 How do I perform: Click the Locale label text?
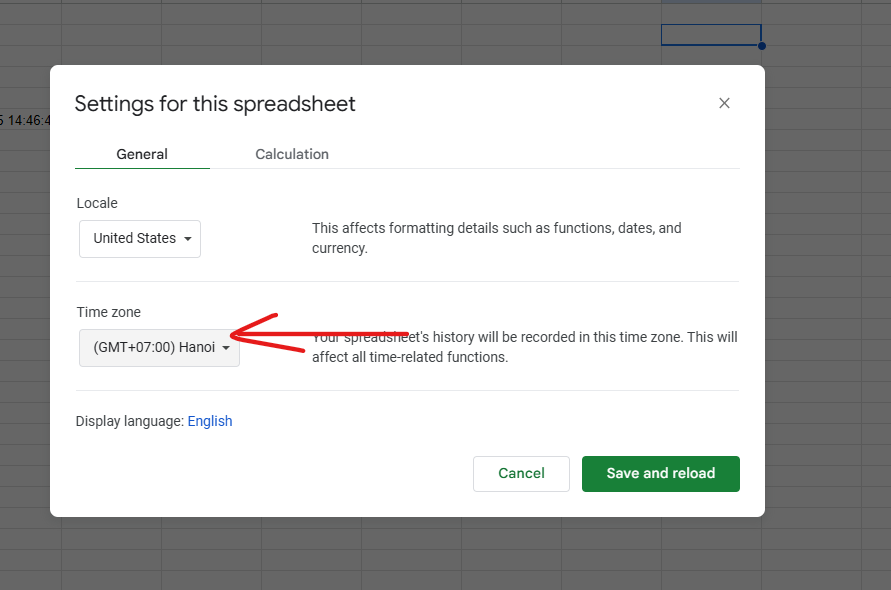(97, 203)
